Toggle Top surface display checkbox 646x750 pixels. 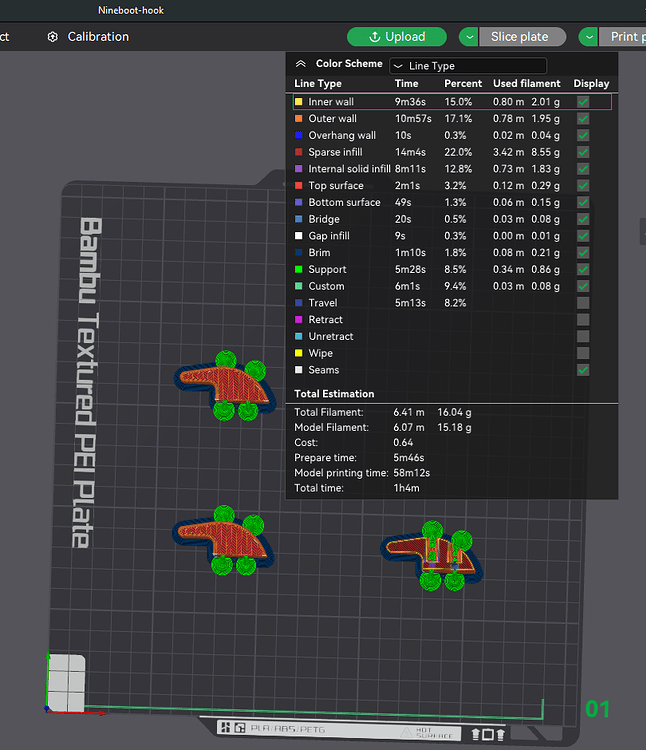(x=583, y=186)
